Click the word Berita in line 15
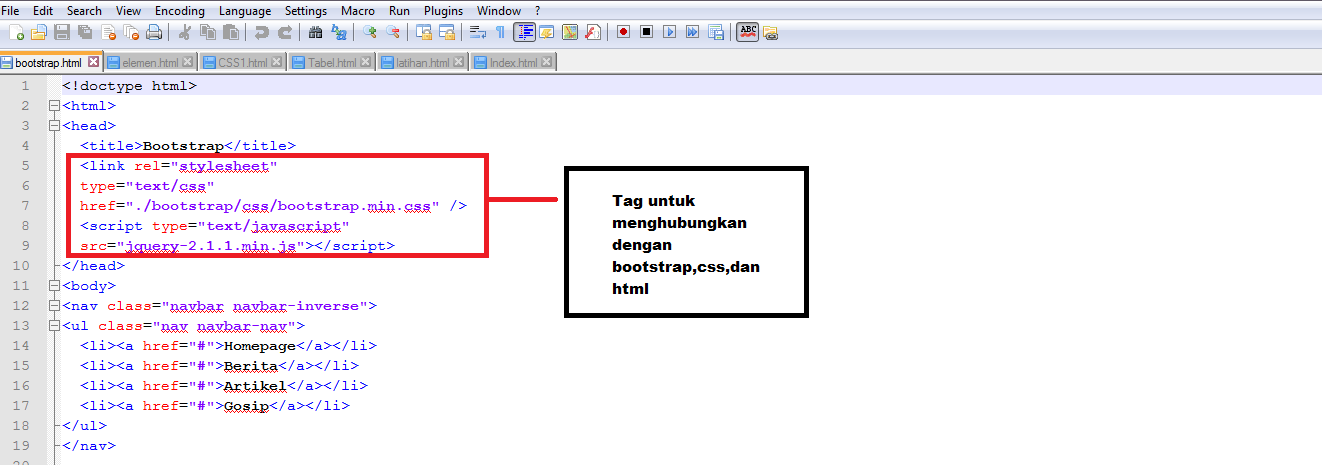The image size is (1322, 465). 251,366
